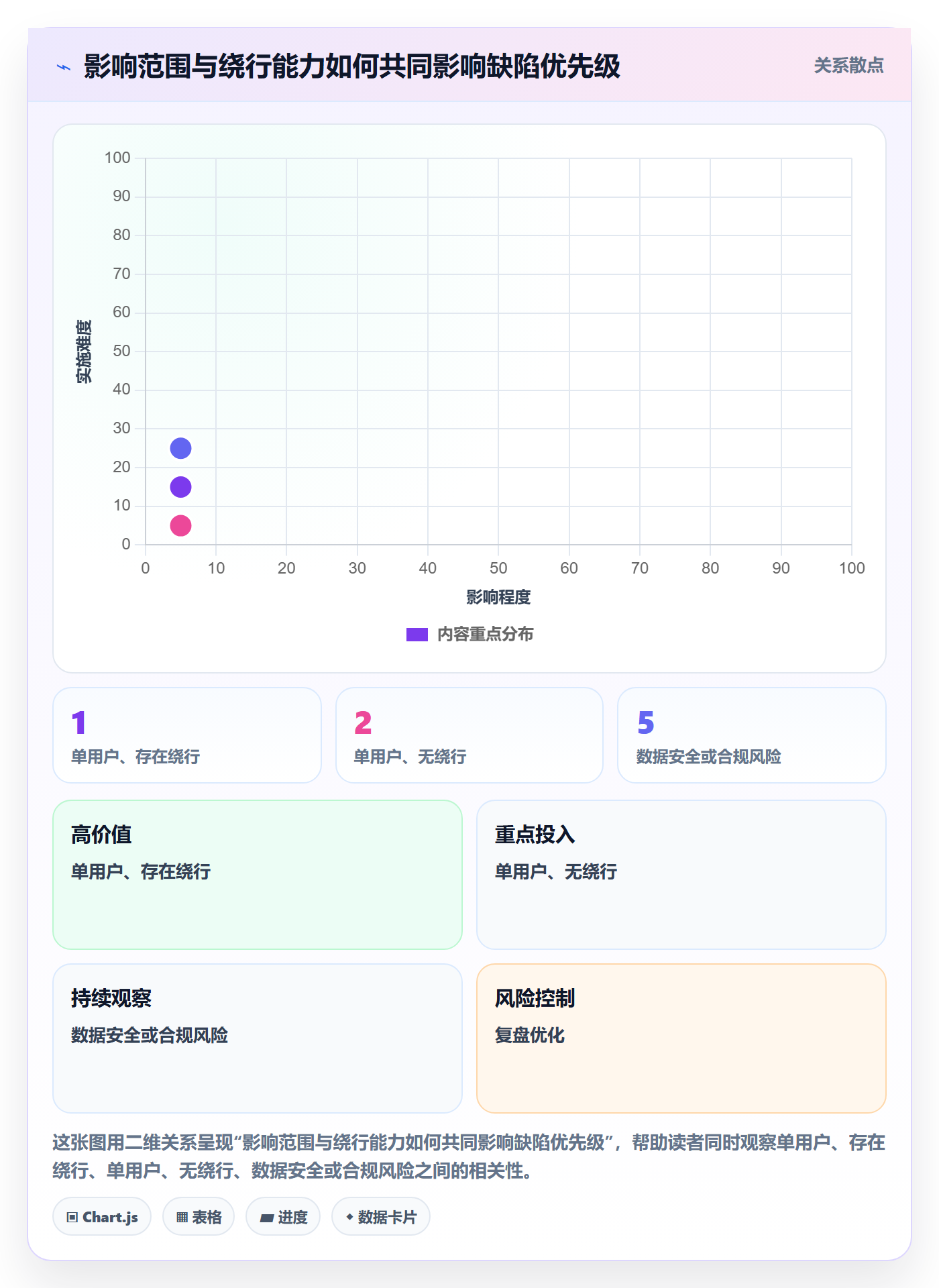Select the 重点投入 quadrant heading
The image size is (939, 1288).
tap(535, 835)
